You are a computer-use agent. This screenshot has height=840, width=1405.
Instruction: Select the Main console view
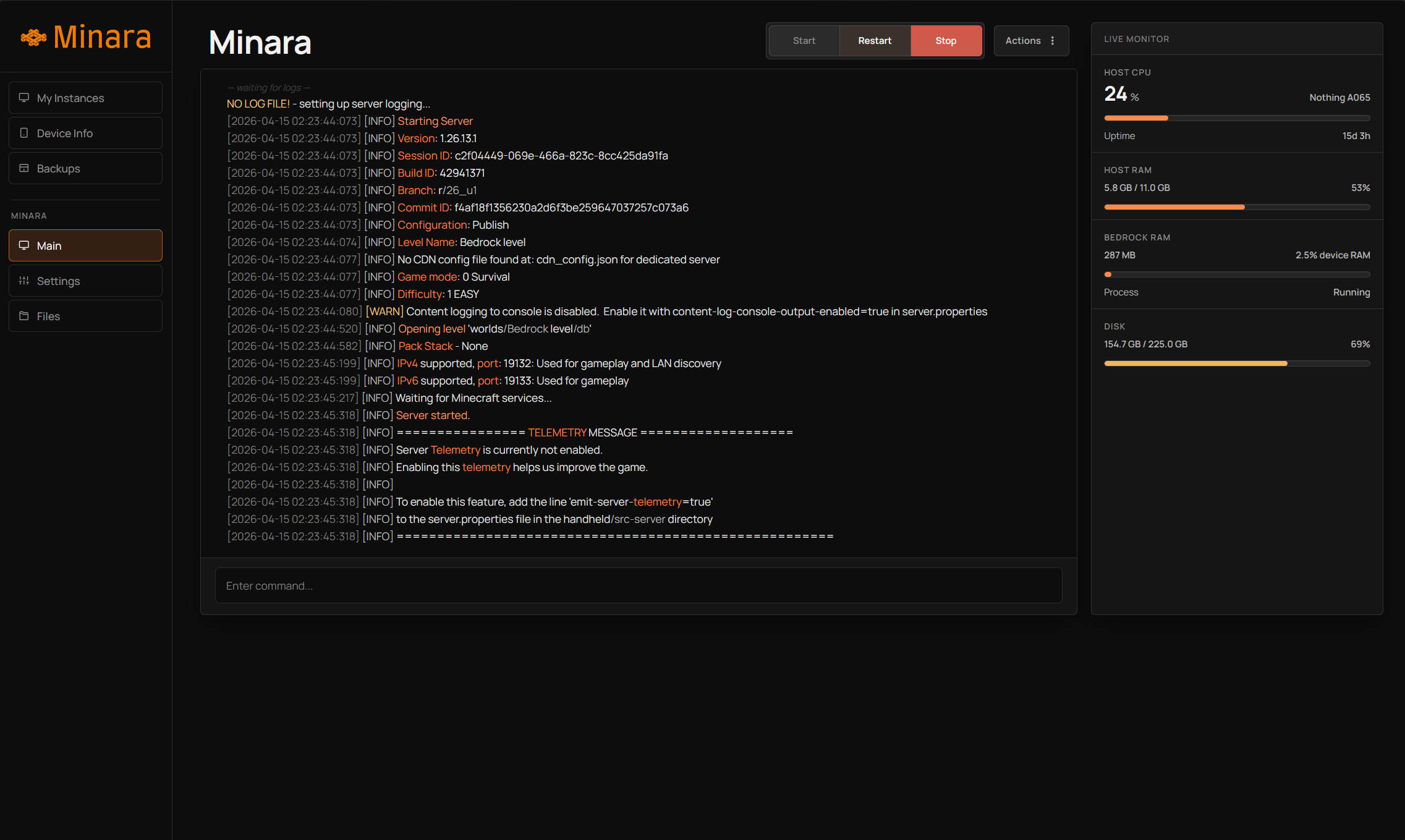point(85,245)
